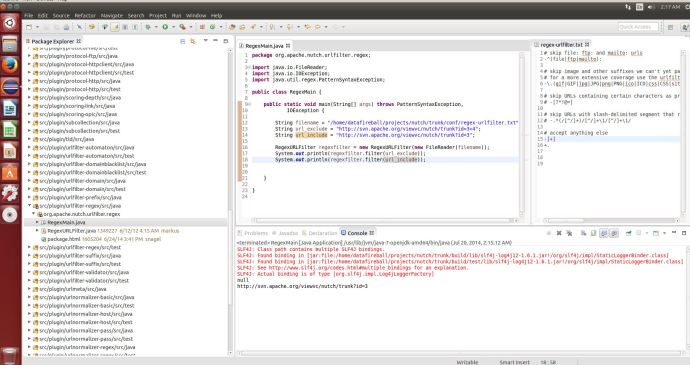Click the Smart Insert status bar entry
The height and width of the screenshot is (365, 690).
tap(514, 362)
